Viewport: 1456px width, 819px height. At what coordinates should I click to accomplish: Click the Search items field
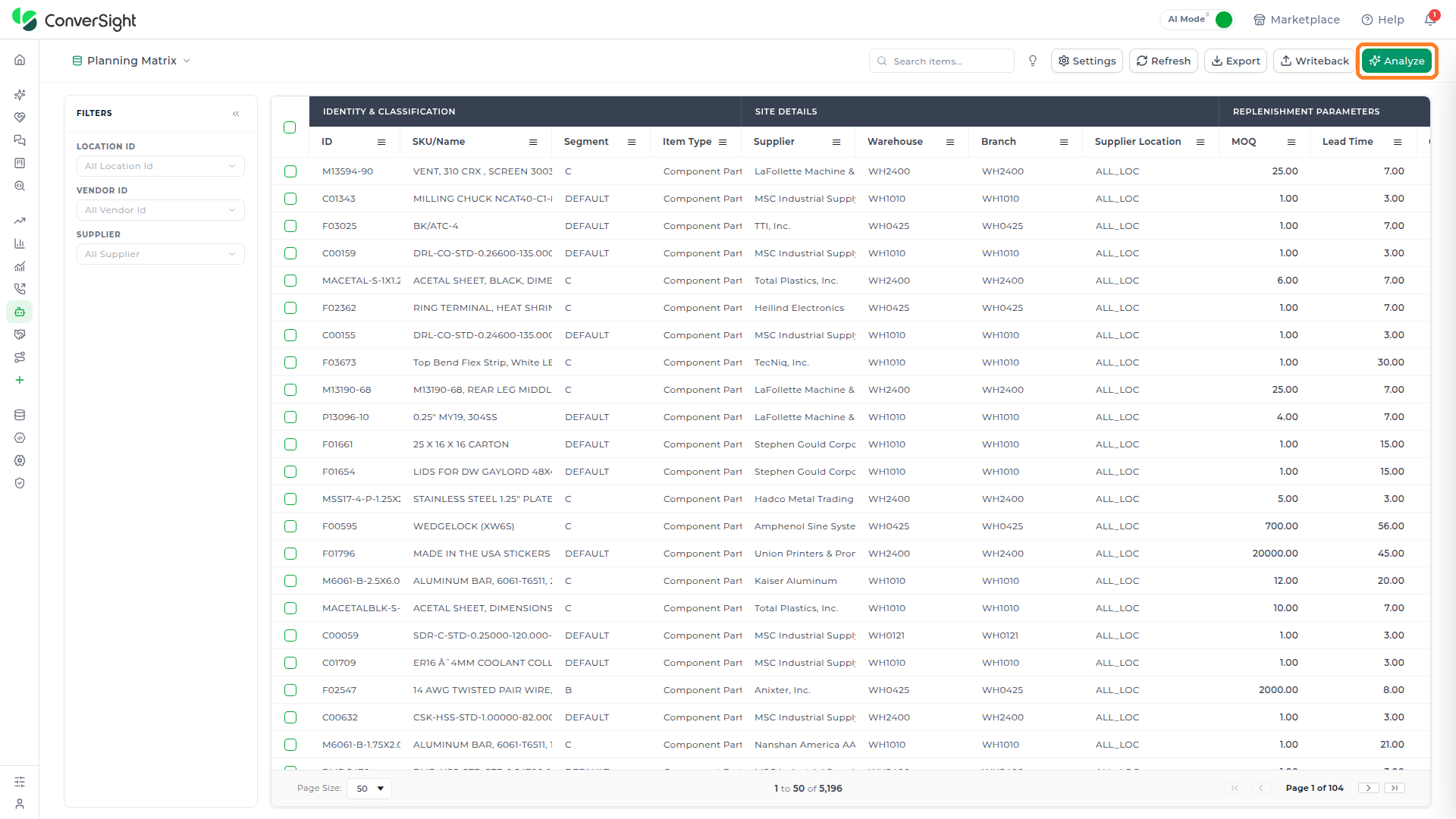pos(942,61)
